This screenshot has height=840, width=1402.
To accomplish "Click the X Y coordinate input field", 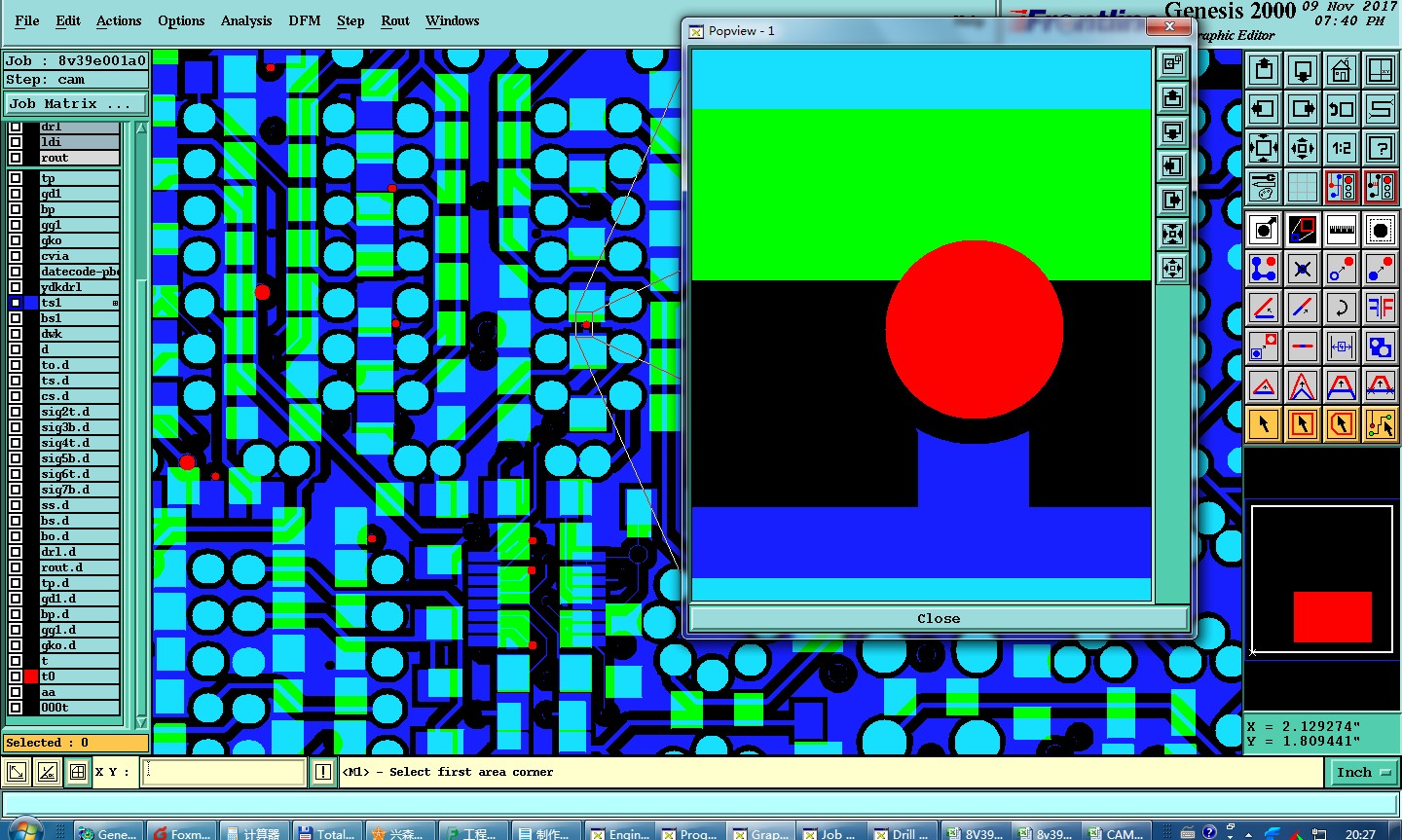I will click(x=224, y=772).
